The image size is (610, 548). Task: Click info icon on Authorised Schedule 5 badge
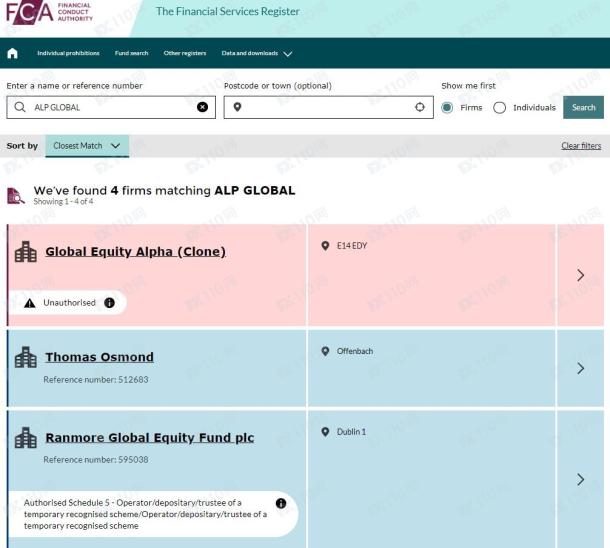point(281,503)
